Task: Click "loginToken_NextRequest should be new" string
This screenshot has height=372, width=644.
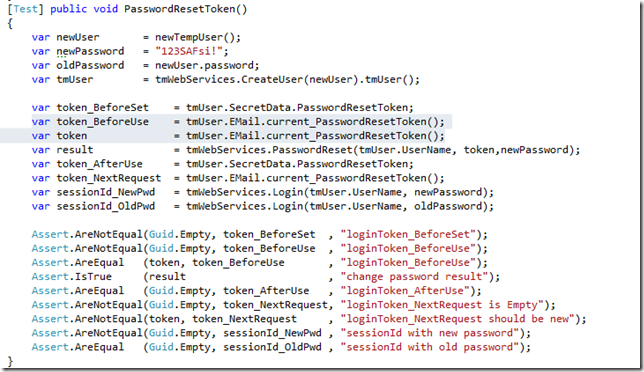Action: (x=457, y=319)
